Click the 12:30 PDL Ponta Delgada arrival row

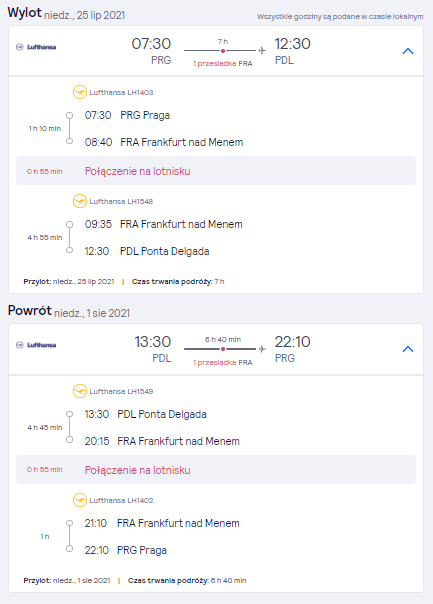coord(147,251)
